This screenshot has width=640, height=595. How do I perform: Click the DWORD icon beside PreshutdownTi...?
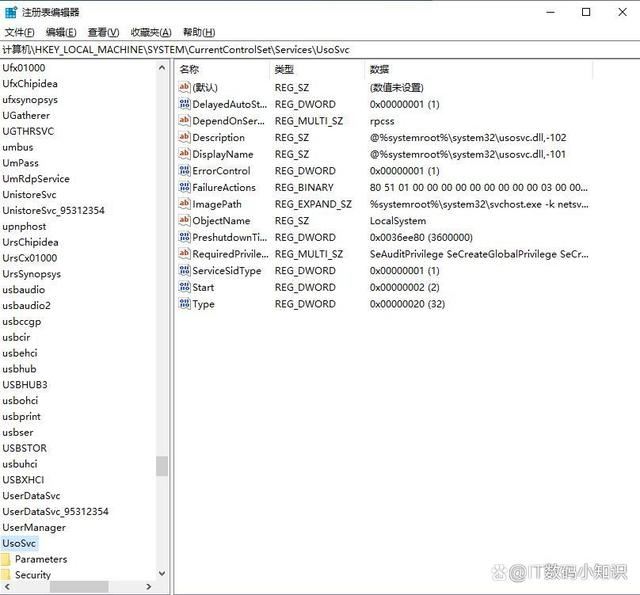184,237
